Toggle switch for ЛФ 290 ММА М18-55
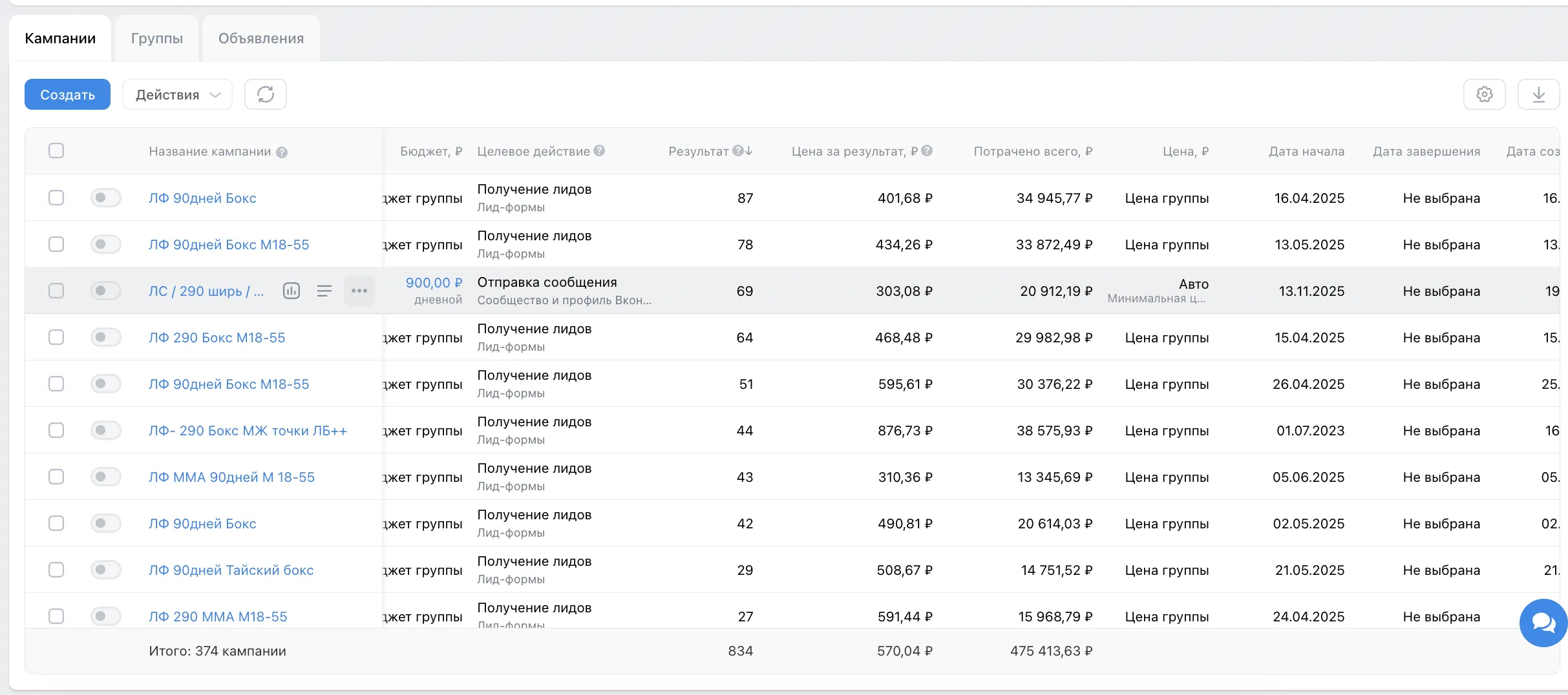1568x695 pixels. point(106,616)
